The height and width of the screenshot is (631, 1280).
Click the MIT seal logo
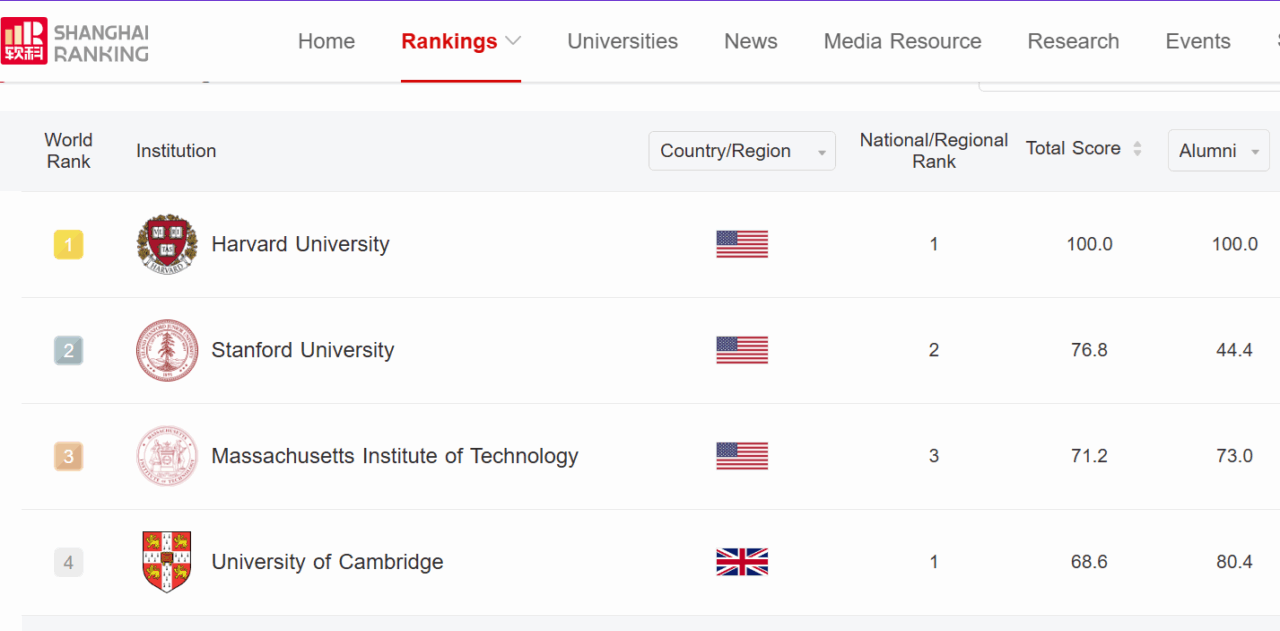(167, 456)
